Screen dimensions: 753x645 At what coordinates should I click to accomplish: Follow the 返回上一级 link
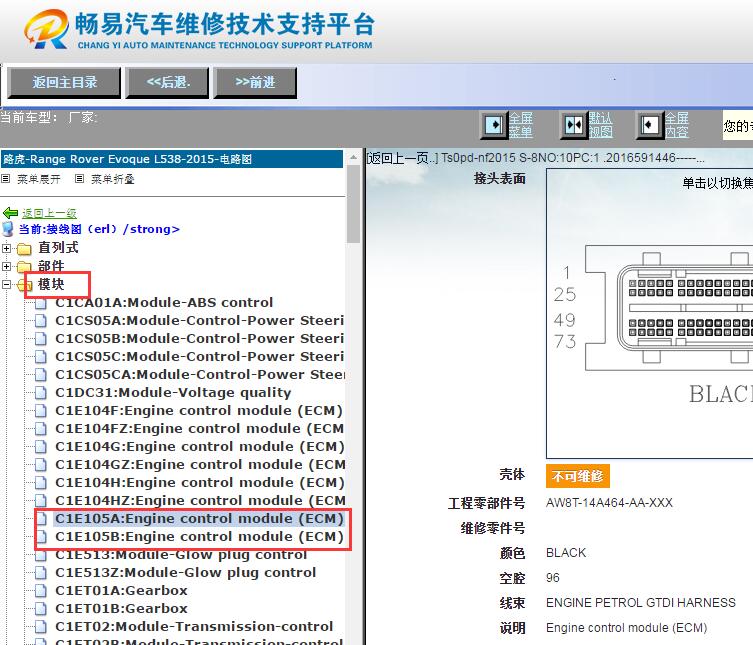[49, 213]
